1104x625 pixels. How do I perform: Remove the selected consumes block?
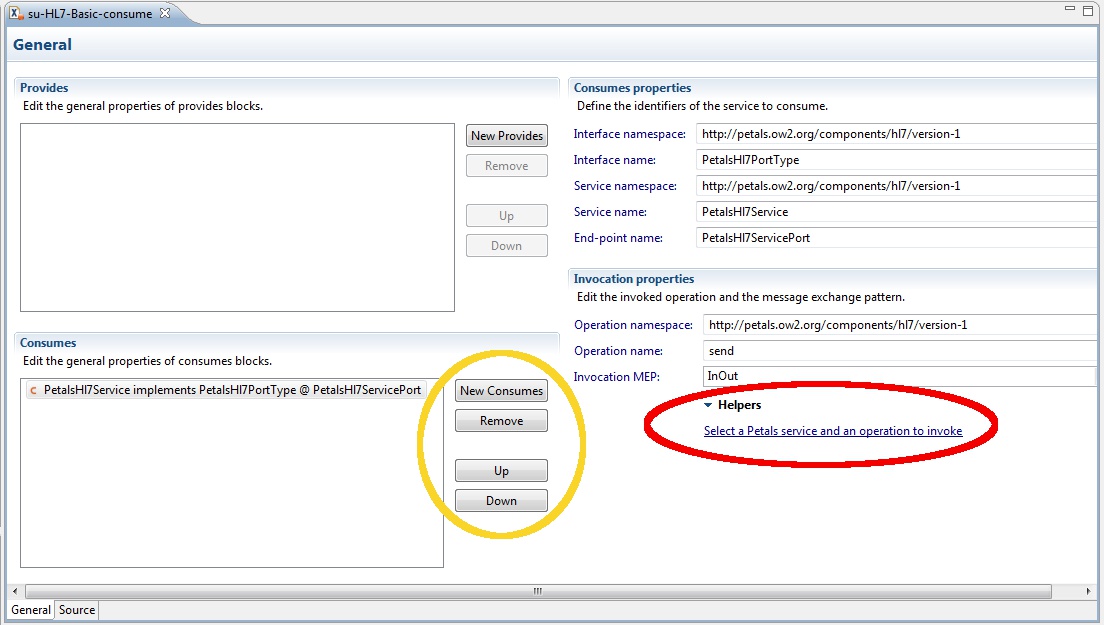[x=501, y=421]
